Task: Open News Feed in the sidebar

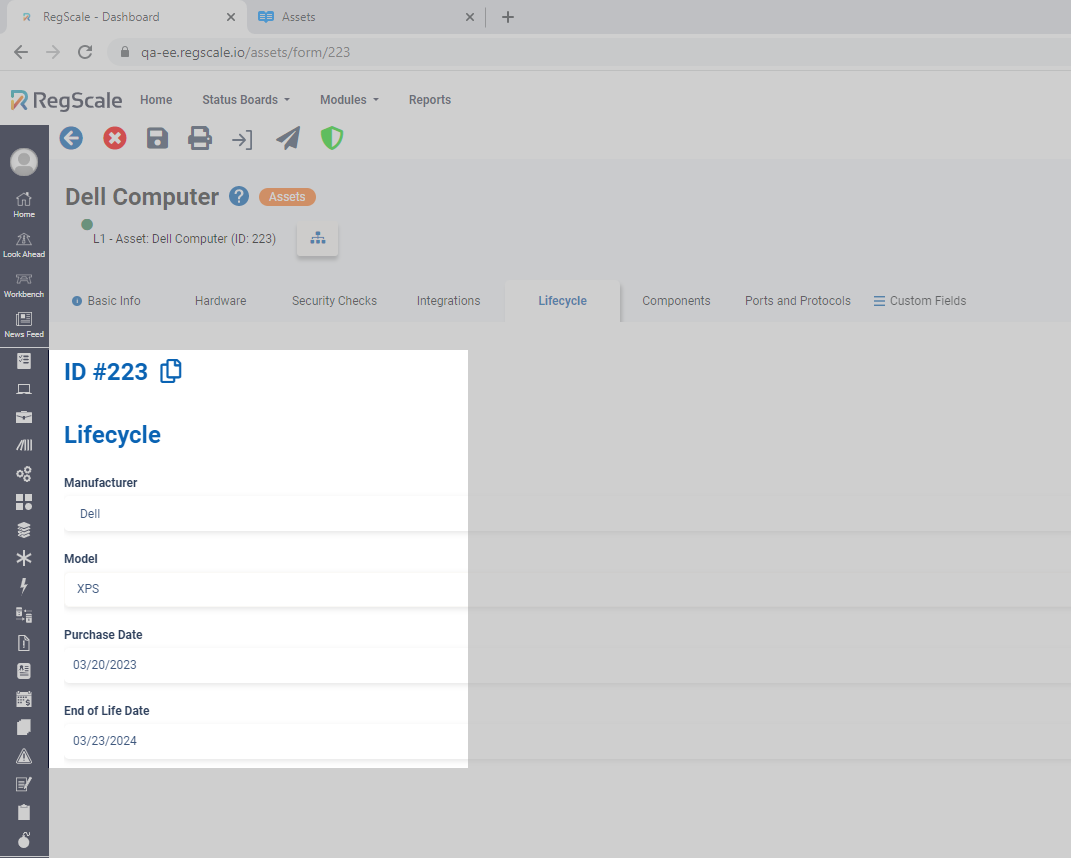Action: [24, 325]
